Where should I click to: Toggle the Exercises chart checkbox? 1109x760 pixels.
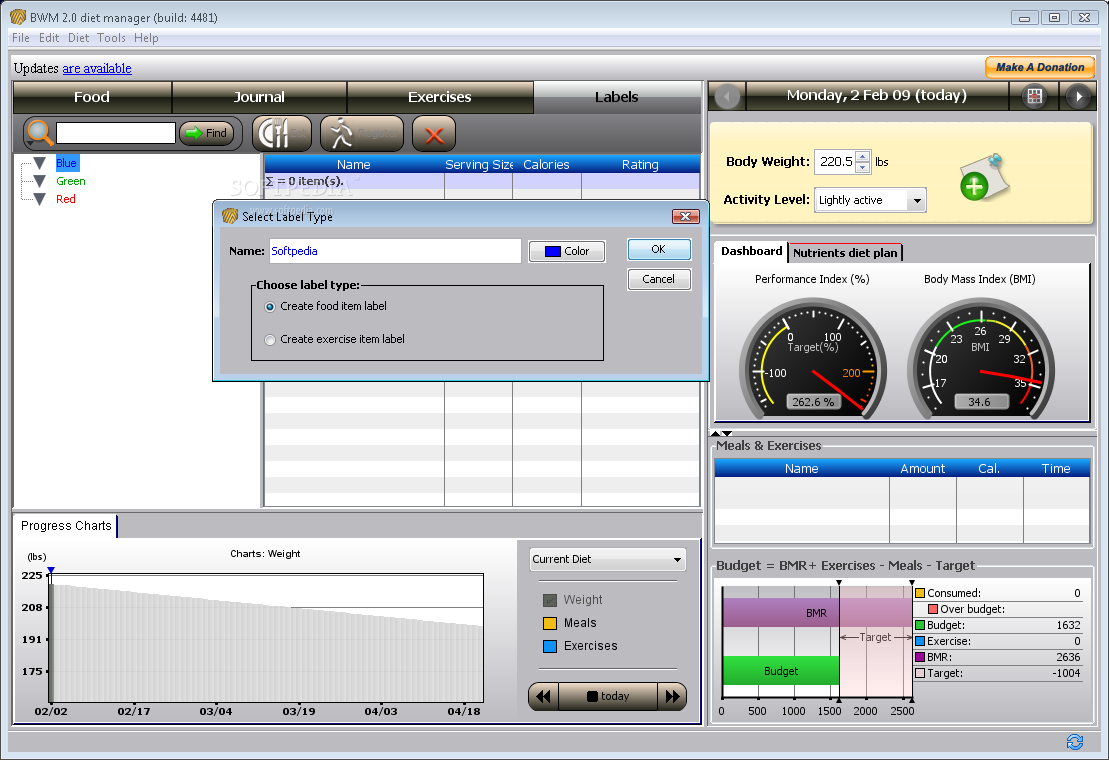[550, 646]
